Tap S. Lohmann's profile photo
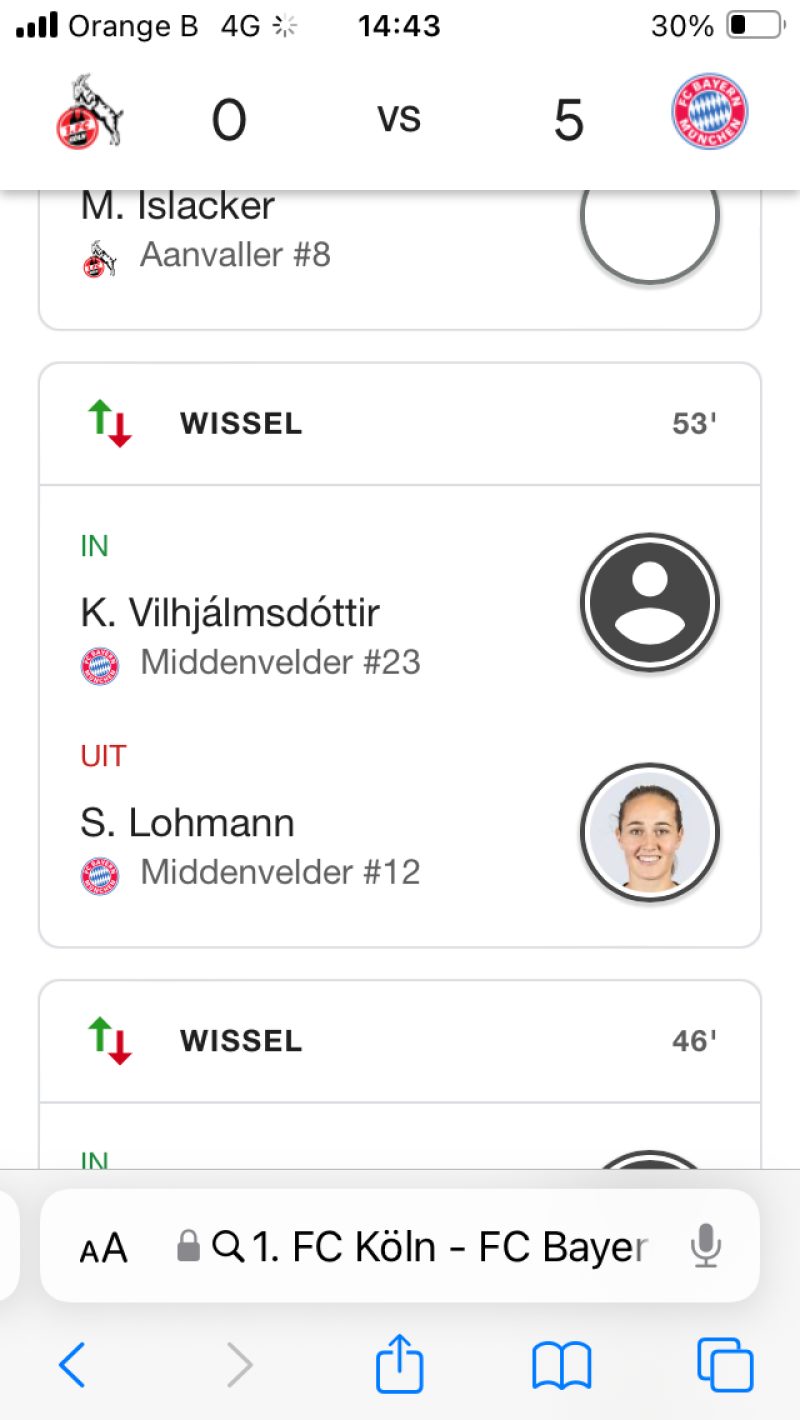 click(x=650, y=833)
